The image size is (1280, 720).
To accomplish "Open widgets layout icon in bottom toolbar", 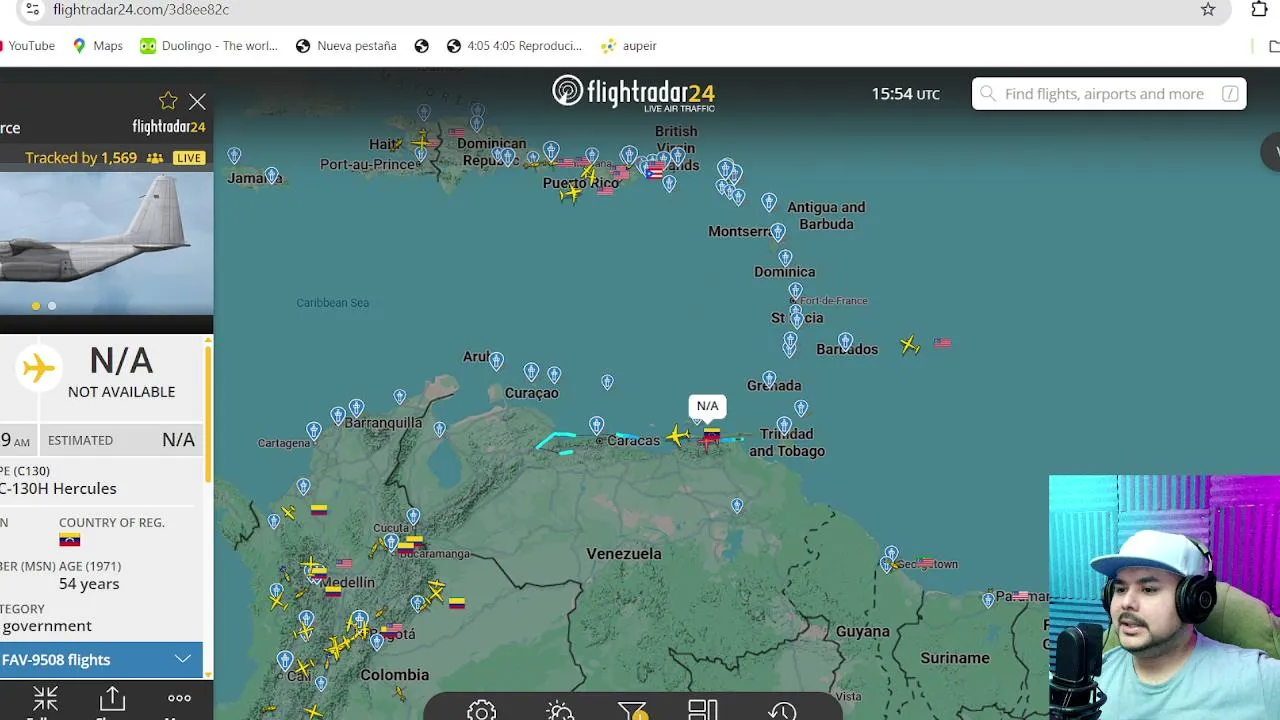I will 703,710.
